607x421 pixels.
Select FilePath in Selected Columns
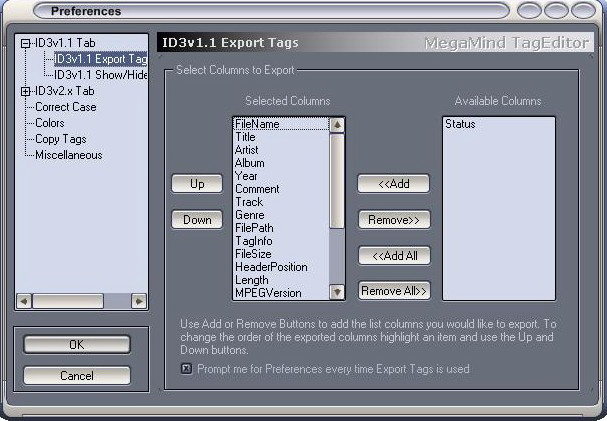tap(281, 228)
